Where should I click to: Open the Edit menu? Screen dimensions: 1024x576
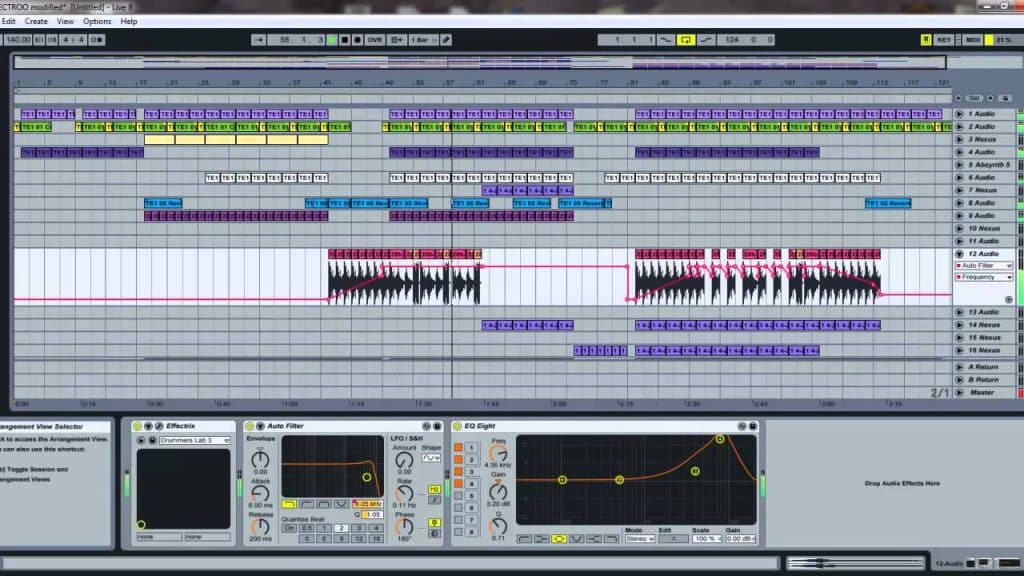point(8,22)
